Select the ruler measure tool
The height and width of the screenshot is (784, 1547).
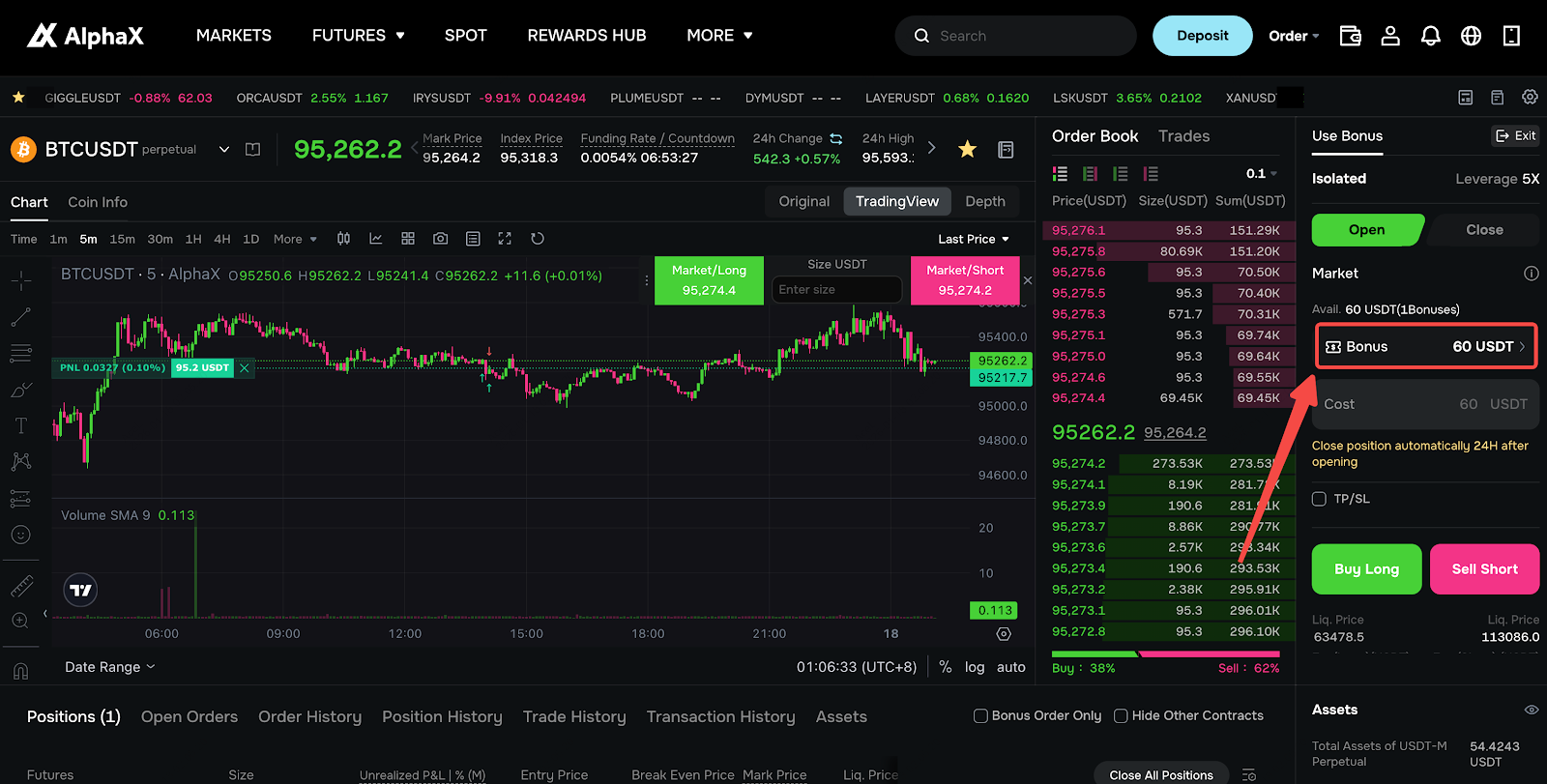(x=21, y=586)
